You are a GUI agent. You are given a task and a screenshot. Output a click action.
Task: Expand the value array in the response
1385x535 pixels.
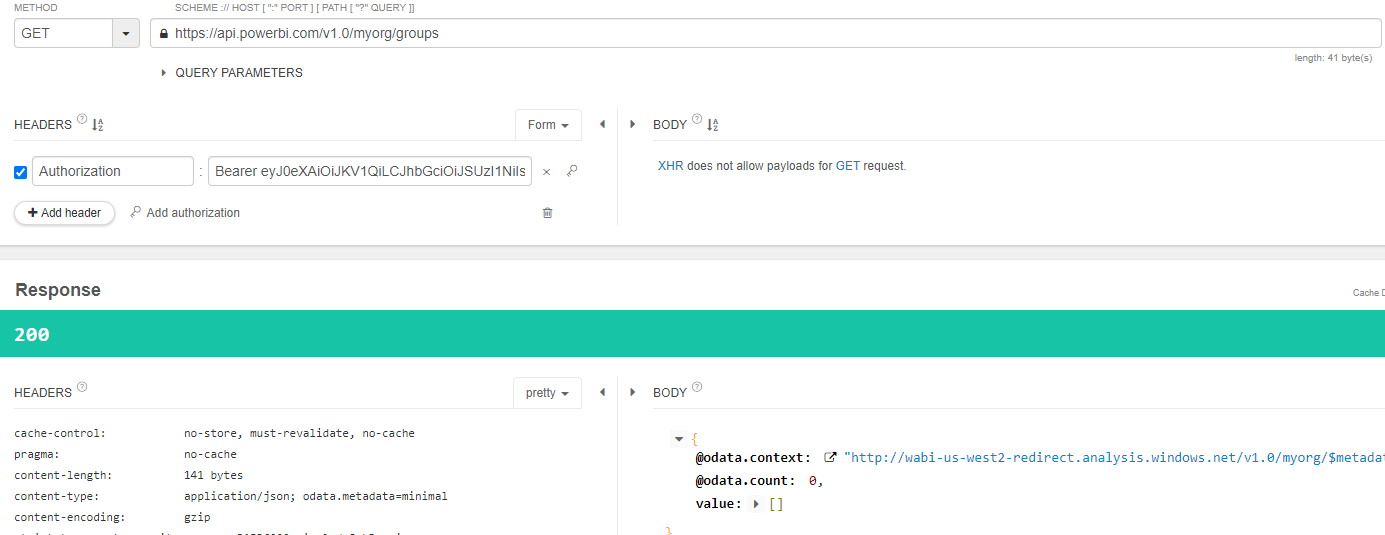click(756, 504)
